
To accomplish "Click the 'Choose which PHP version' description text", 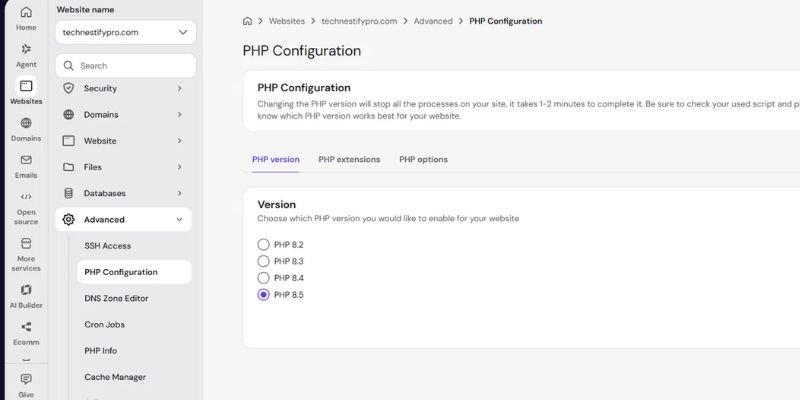I will tap(388, 218).
